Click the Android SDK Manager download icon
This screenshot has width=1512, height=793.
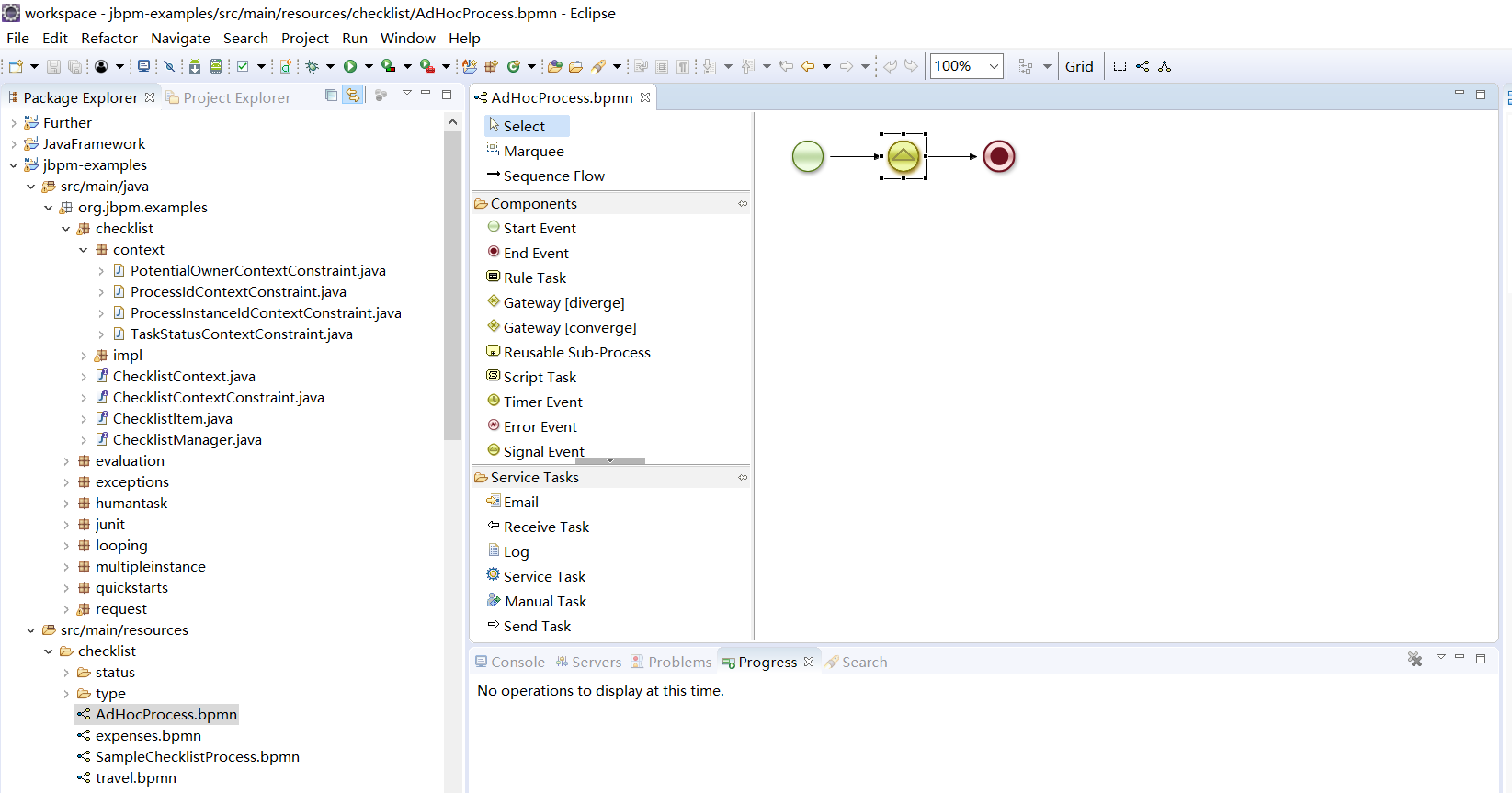pyautogui.click(x=195, y=66)
